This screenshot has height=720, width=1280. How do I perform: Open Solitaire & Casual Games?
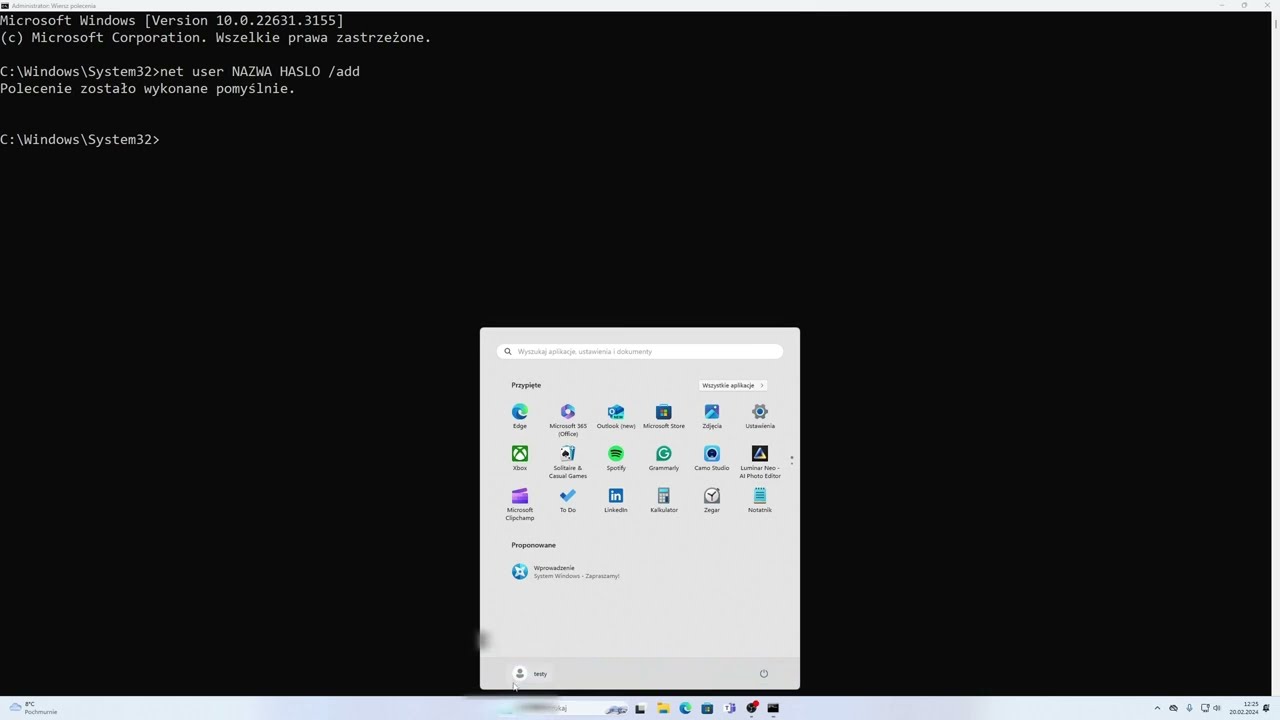568,462
